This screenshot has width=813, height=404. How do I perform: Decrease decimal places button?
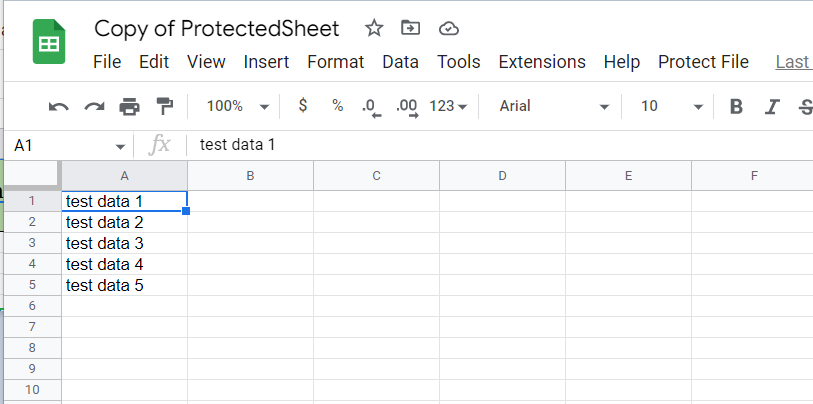(371, 107)
